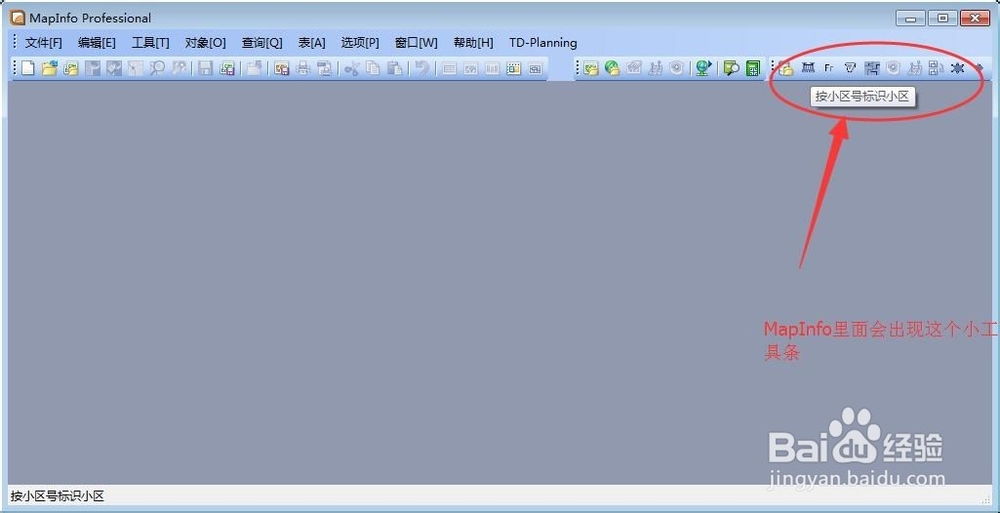Click the New Browser window icon
The width and height of the screenshot is (1000, 513).
click(x=450, y=69)
